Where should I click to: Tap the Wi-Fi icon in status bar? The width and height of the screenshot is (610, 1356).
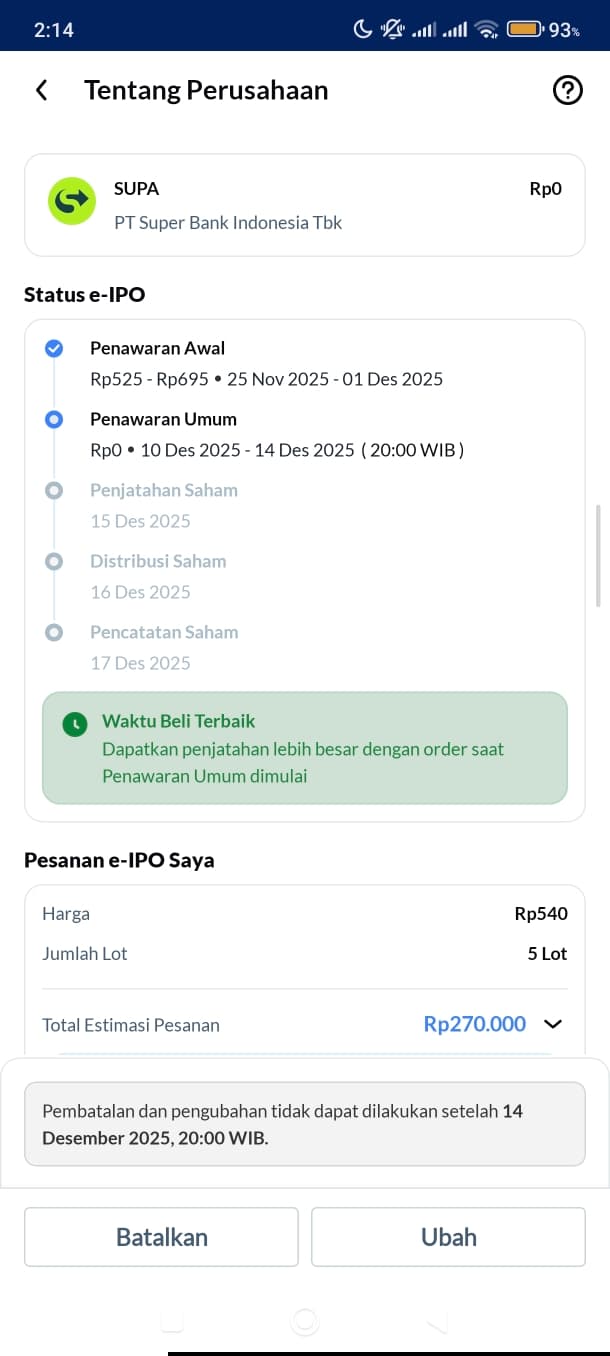pos(487,29)
